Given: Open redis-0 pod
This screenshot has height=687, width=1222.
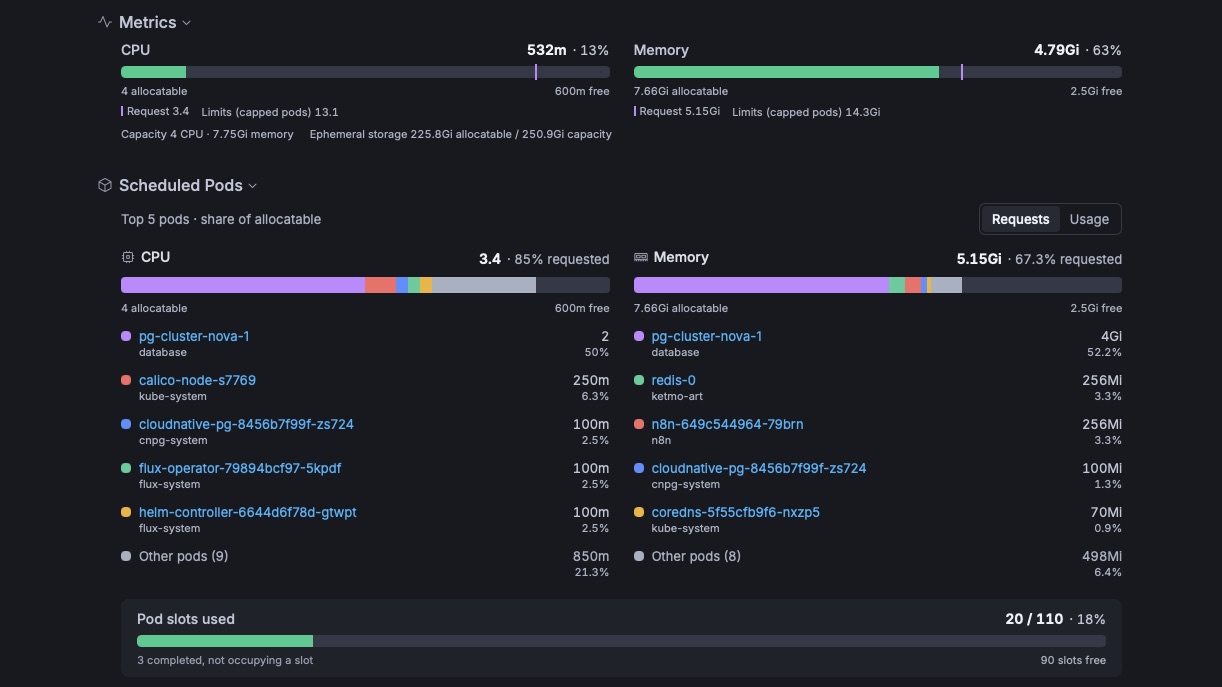Looking at the screenshot, I should click(674, 380).
